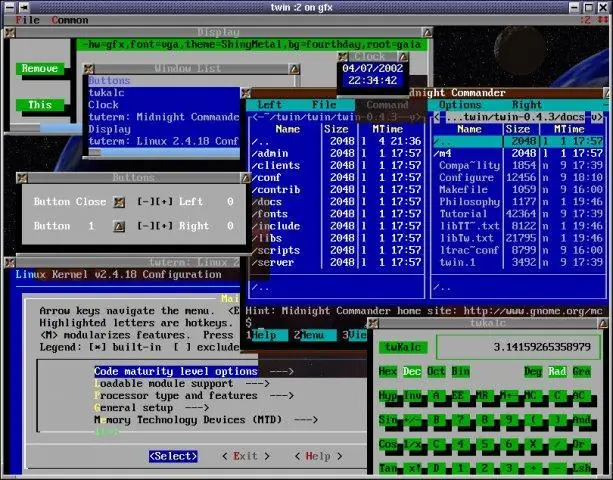The width and height of the screenshot is (613, 480).
Task: Select Hex number base in twkalc
Action: (387, 371)
